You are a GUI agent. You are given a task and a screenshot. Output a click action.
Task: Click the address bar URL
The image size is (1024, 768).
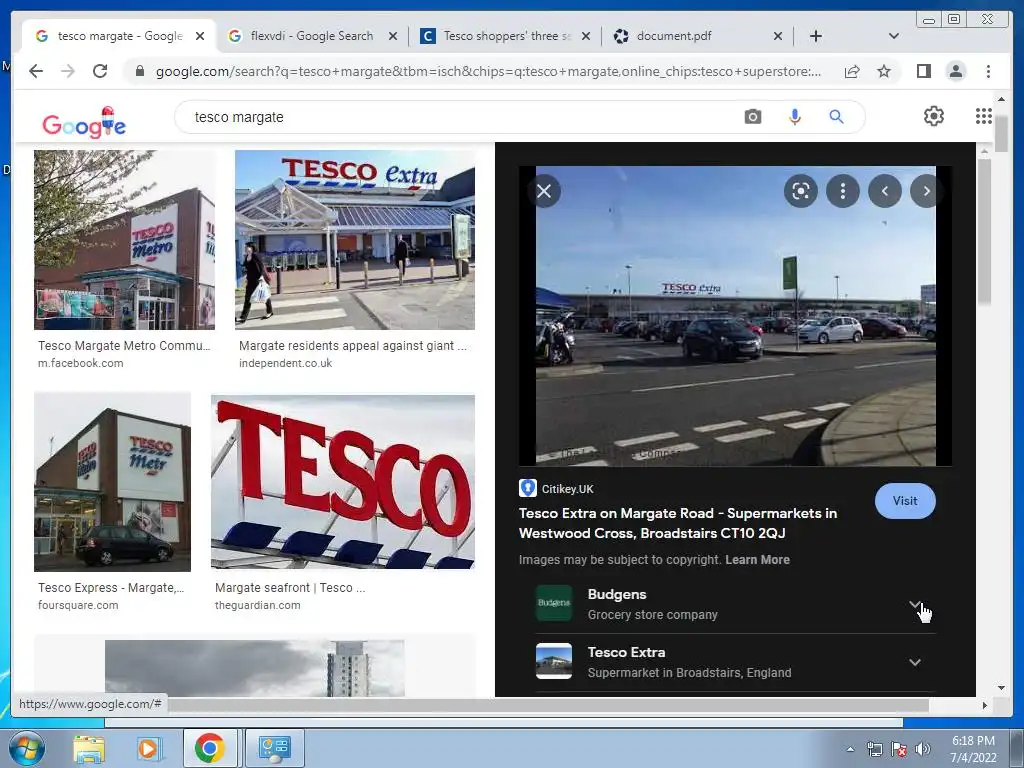[488, 71]
